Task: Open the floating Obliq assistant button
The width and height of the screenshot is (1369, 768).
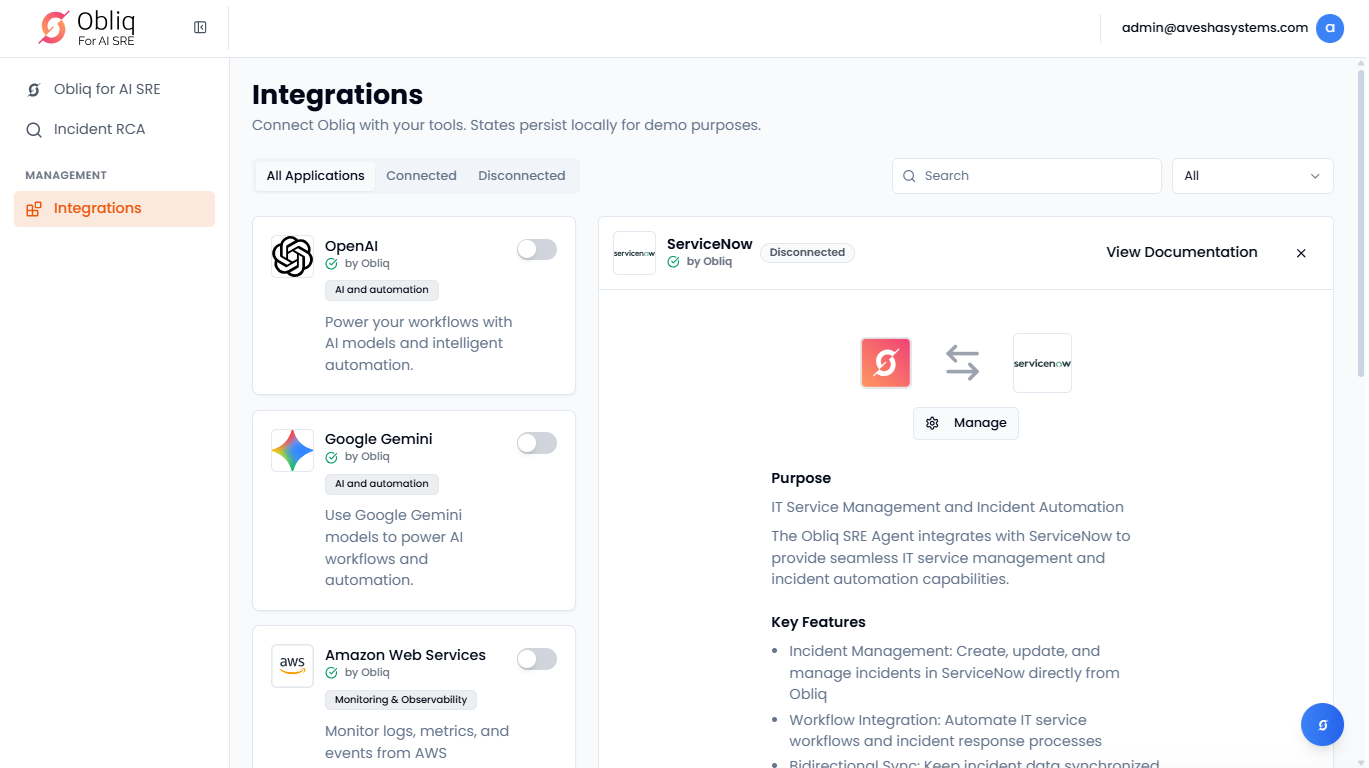Action: (x=1322, y=725)
